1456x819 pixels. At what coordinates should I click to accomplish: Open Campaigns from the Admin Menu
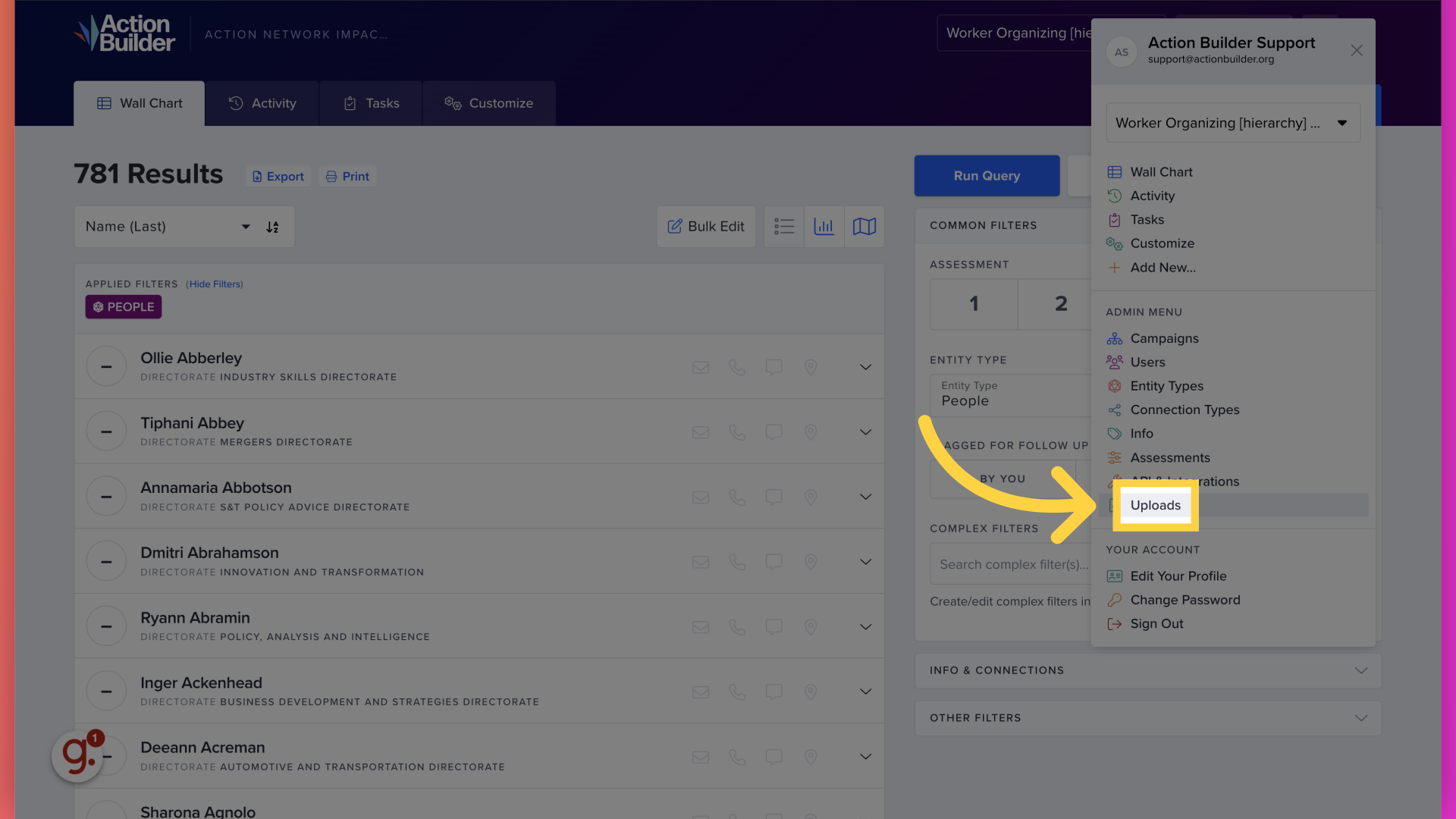tap(1164, 338)
